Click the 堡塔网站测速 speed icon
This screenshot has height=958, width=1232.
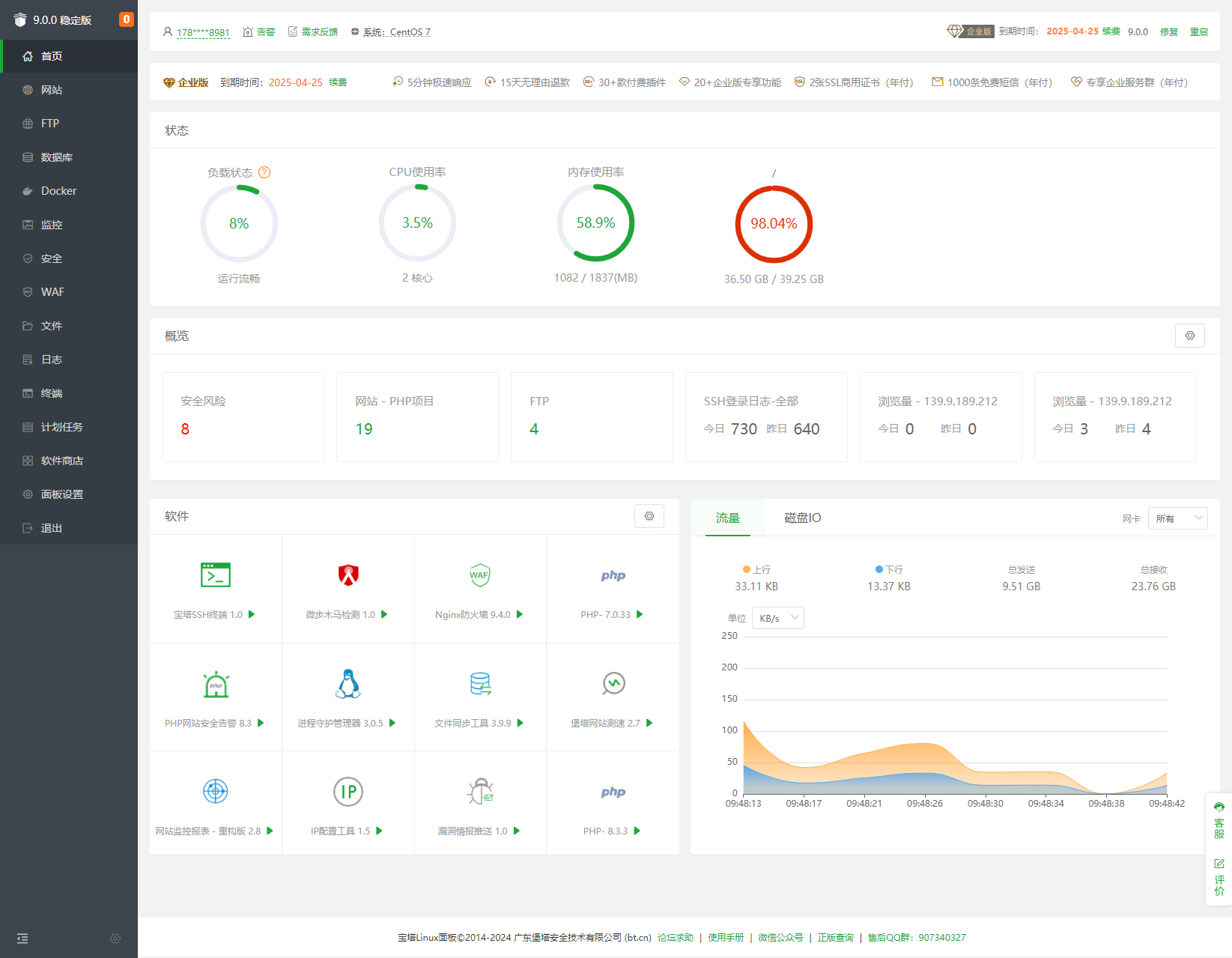click(613, 684)
